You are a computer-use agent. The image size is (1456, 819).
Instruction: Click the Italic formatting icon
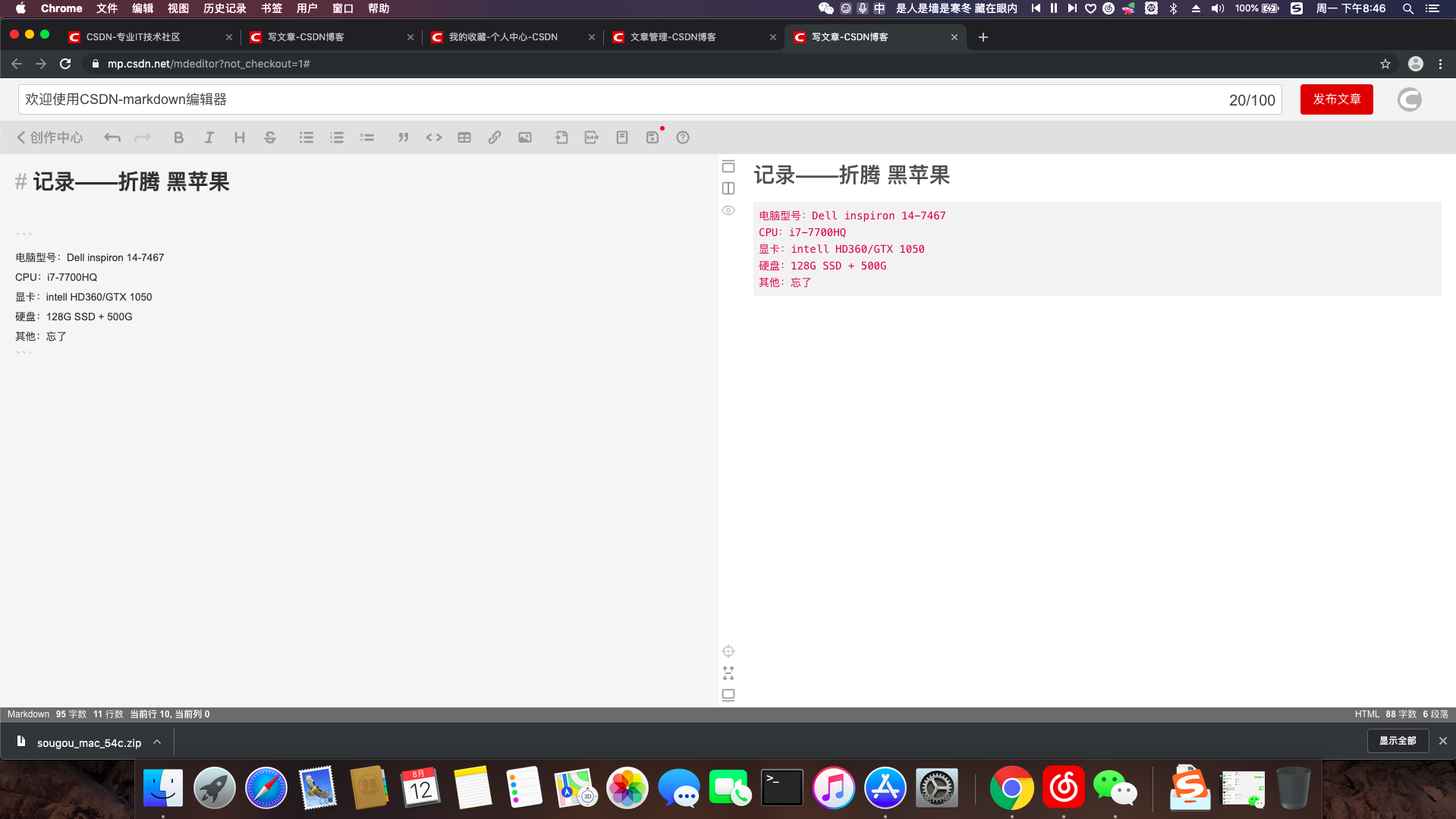(x=209, y=137)
